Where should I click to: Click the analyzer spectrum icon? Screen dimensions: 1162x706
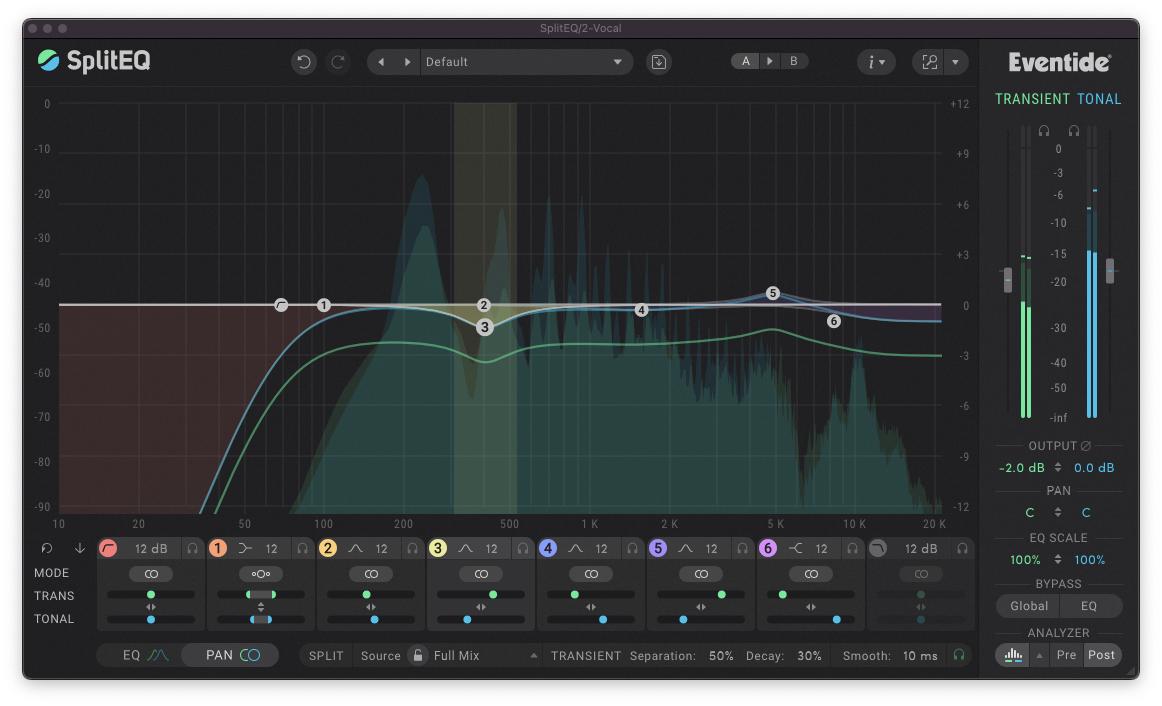pyautogui.click(x=1013, y=655)
